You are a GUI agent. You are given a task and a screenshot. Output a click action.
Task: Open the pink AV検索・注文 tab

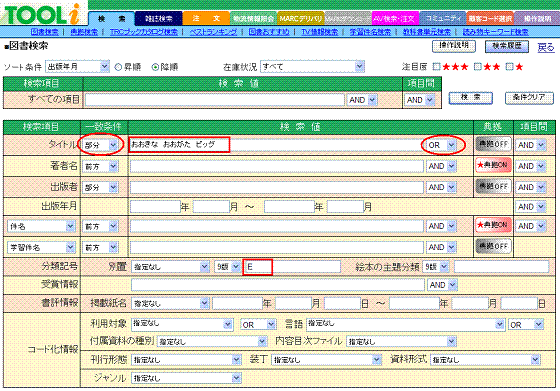click(395, 19)
